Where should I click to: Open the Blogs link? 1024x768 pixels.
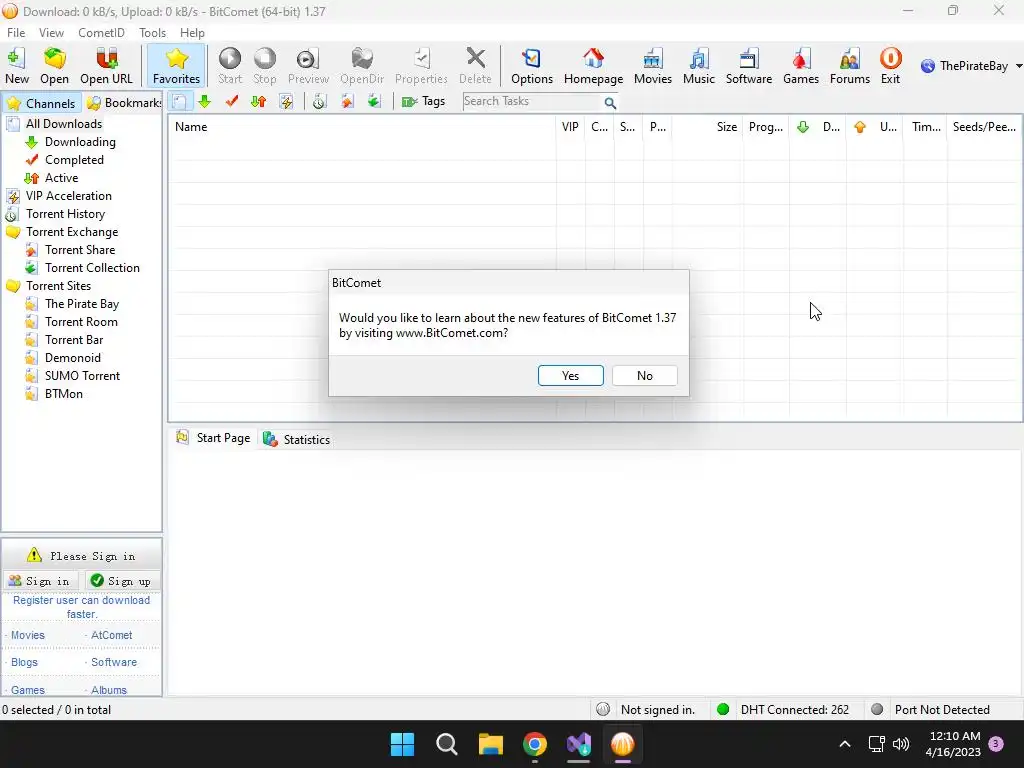pos(24,662)
